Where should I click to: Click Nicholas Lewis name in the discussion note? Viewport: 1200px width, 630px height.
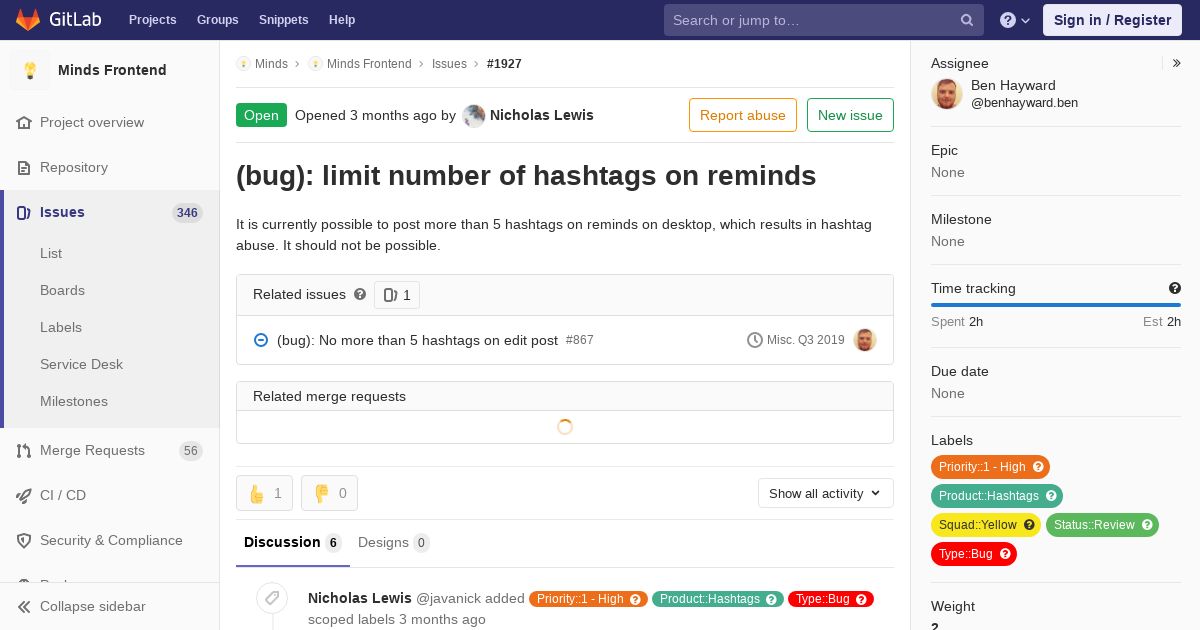coord(360,598)
